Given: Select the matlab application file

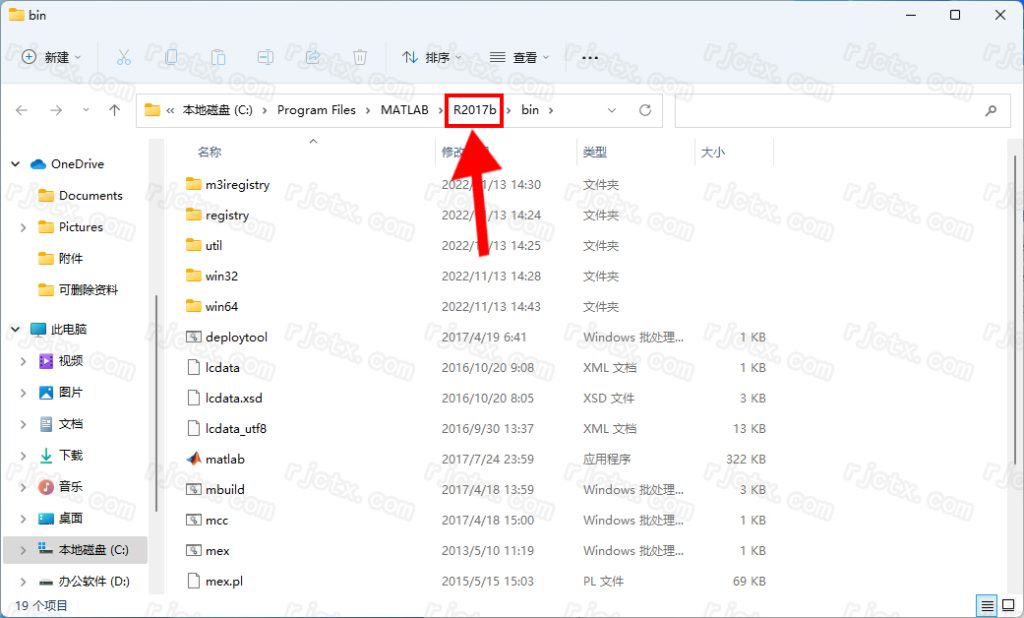Looking at the screenshot, I should 224,459.
